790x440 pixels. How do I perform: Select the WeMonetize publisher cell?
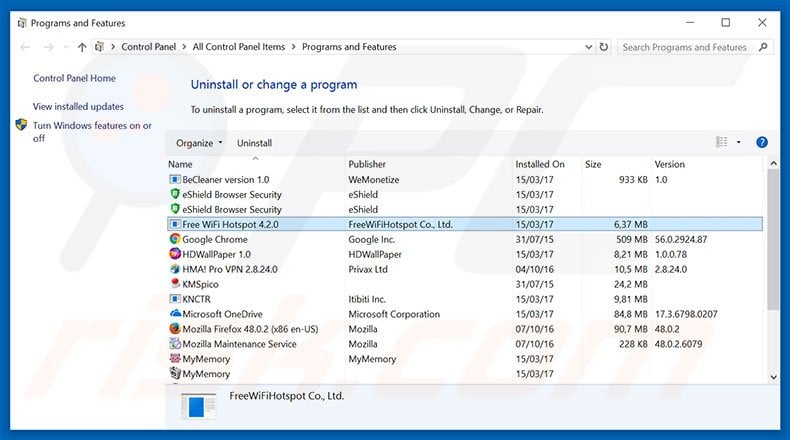coord(373,179)
